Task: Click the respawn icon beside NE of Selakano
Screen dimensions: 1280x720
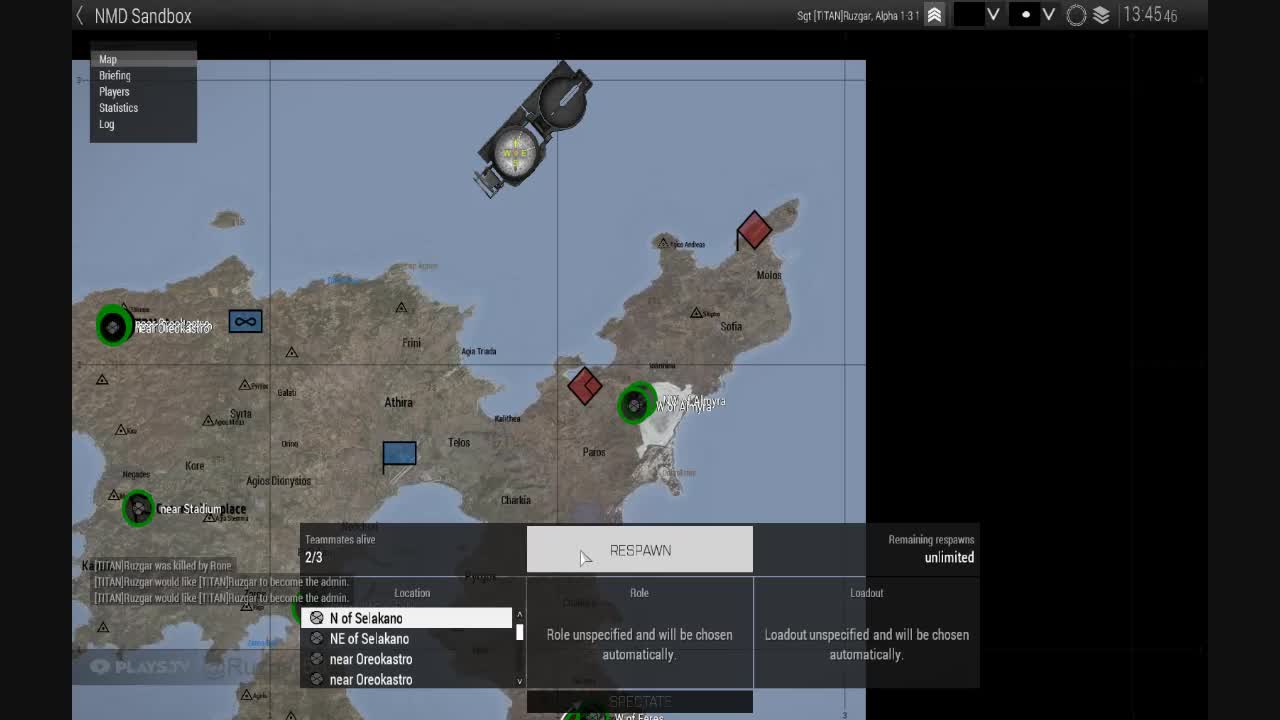Action: tap(317, 638)
